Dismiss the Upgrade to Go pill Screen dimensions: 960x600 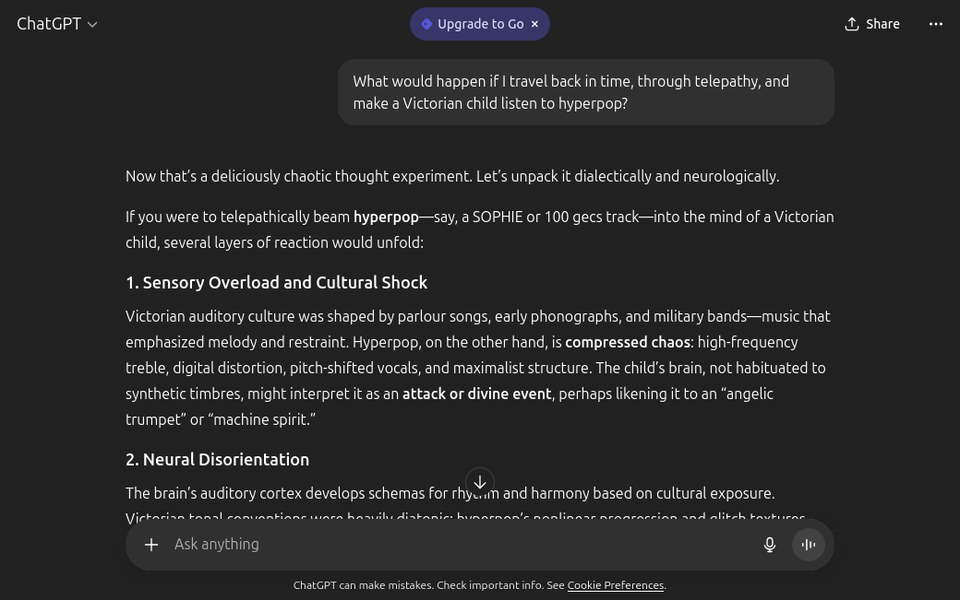click(534, 24)
